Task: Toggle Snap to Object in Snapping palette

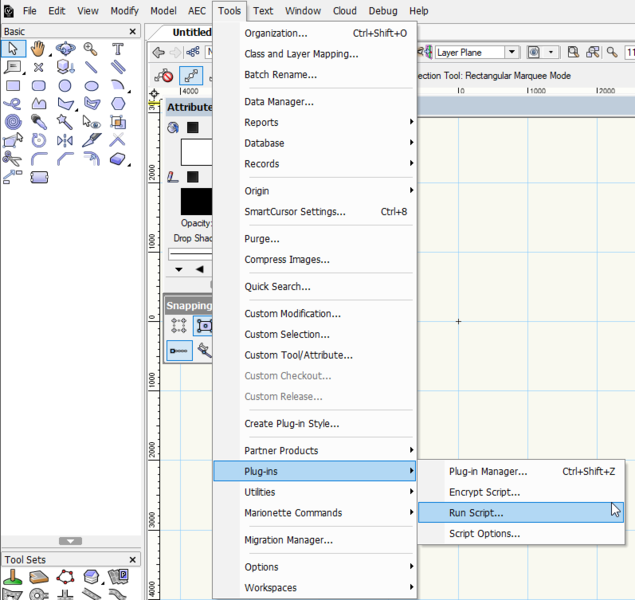Action: click(x=204, y=326)
